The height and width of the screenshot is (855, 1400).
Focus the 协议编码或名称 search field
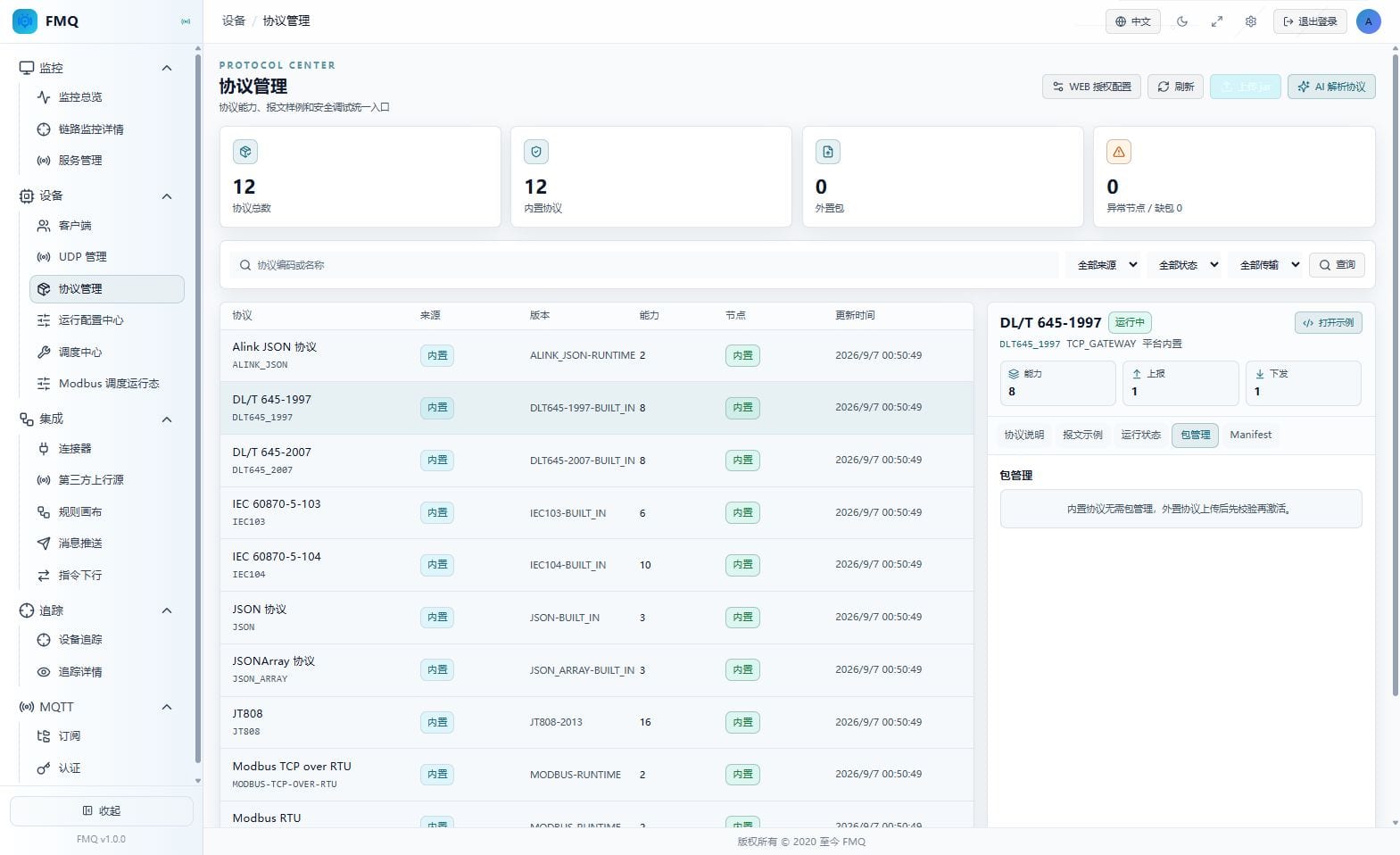point(644,265)
